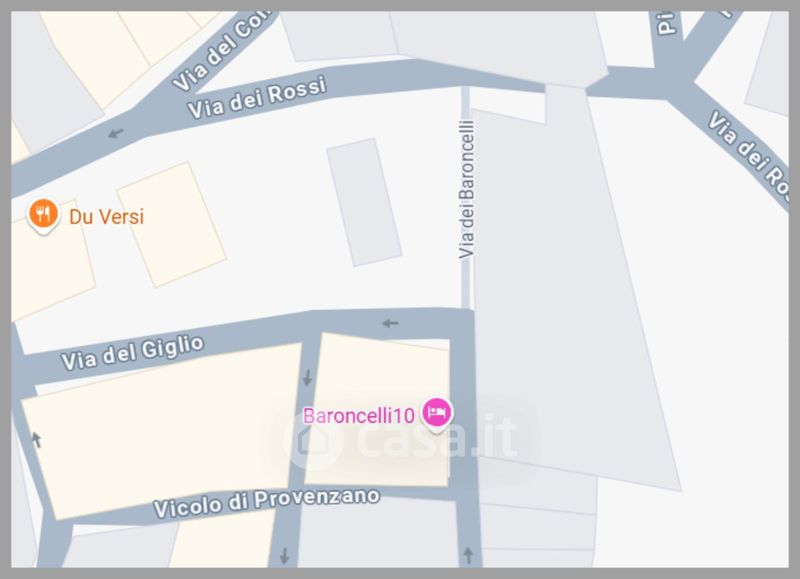Viewport: 800px width, 579px height.
Task: Click the left arrow on Via del Giglio
Action: pyautogui.click(x=390, y=323)
